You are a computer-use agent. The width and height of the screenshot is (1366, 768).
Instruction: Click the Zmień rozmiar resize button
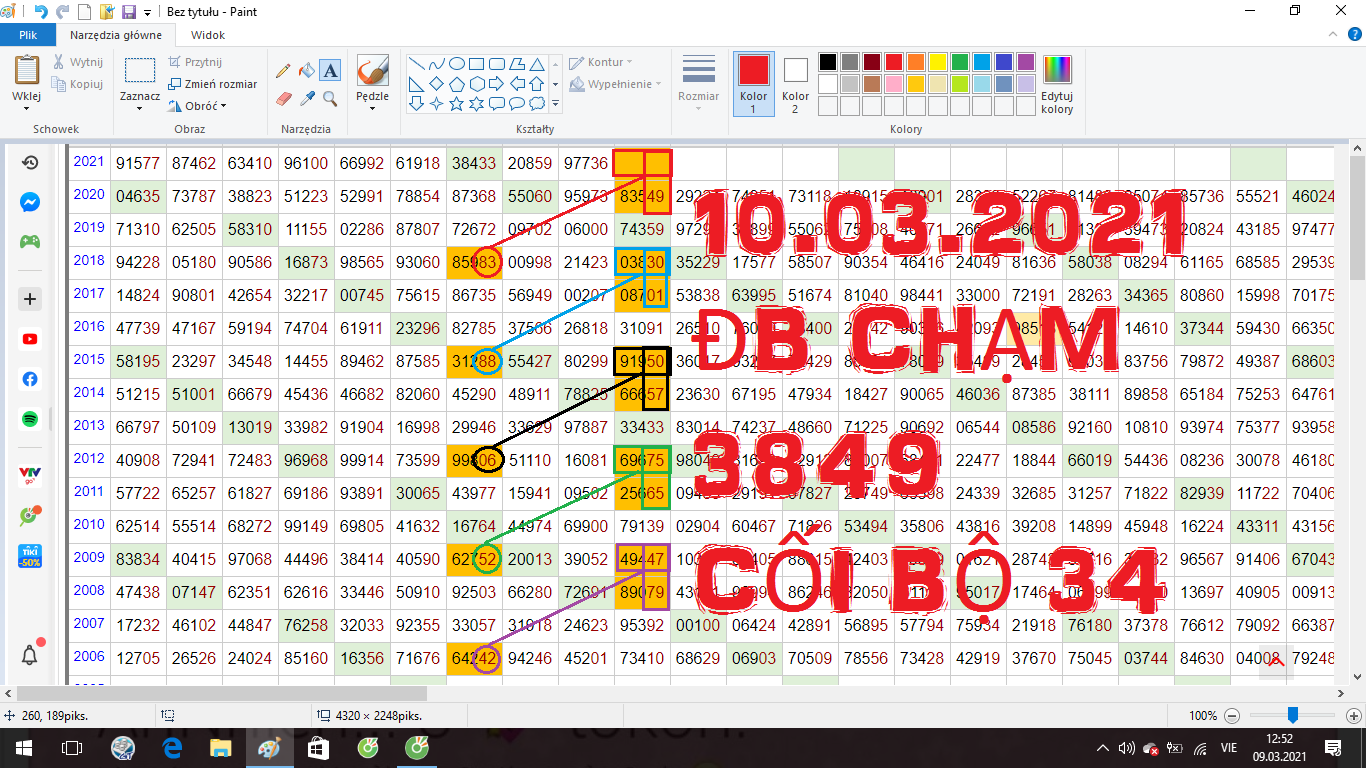pos(213,84)
